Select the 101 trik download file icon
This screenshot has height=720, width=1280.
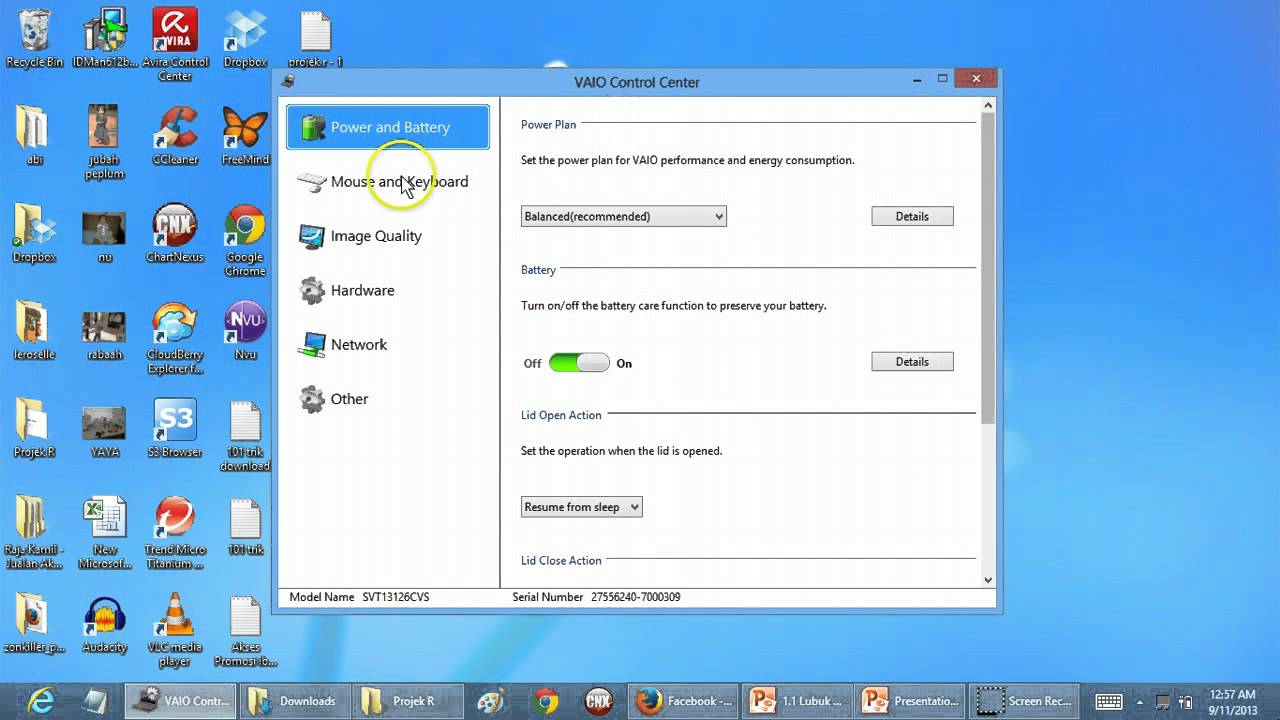[x=245, y=435]
